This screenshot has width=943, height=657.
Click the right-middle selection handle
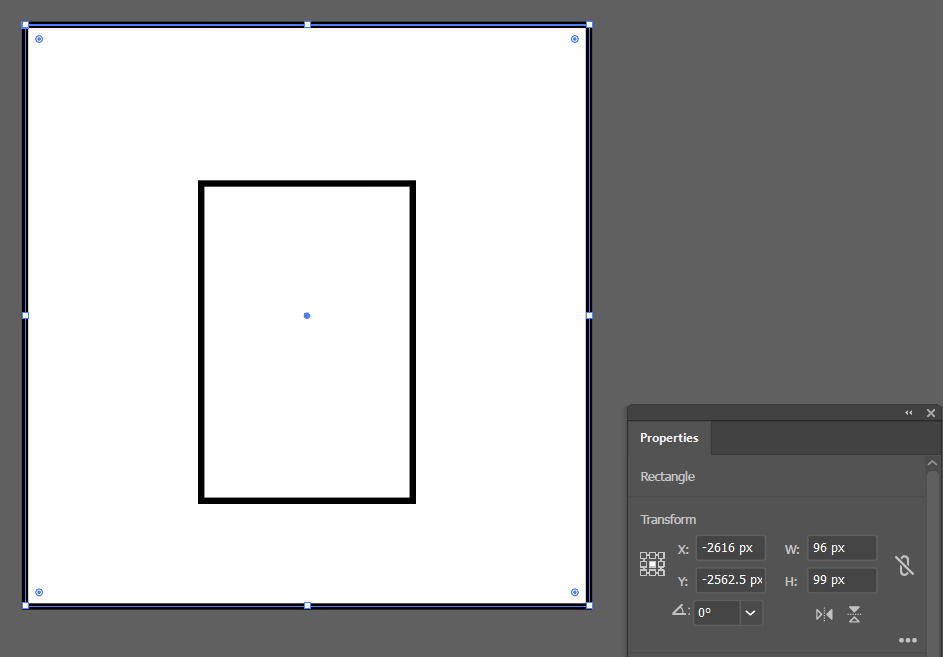[x=589, y=315]
